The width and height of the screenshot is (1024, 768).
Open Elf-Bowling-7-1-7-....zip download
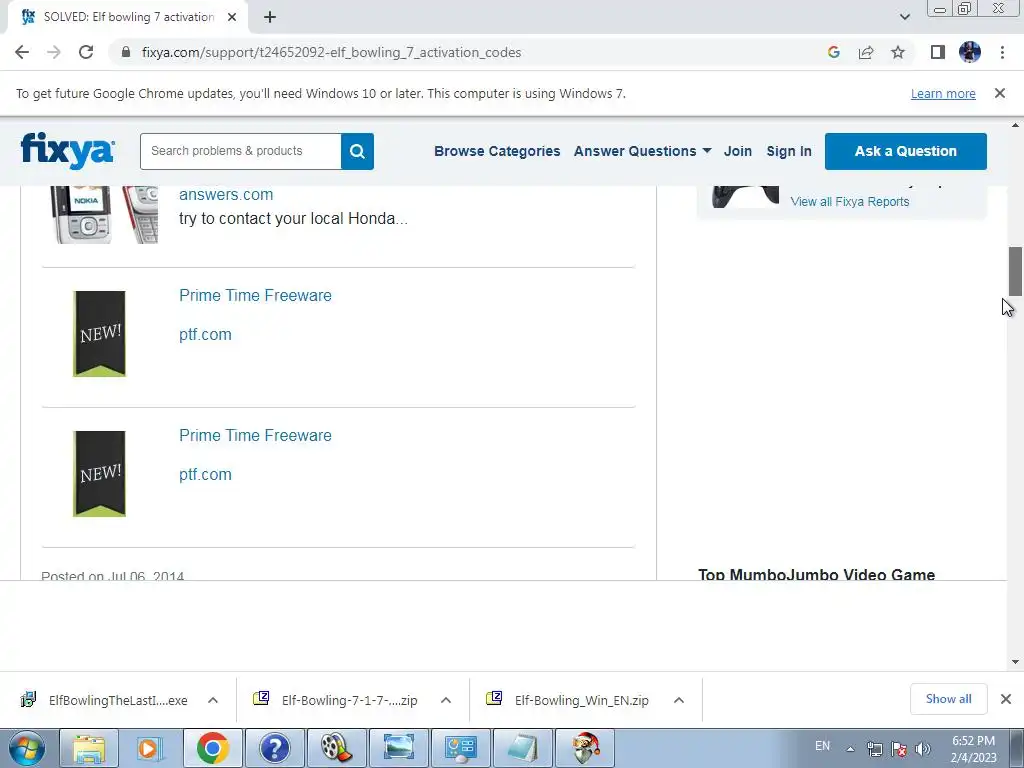pyautogui.click(x=336, y=700)
